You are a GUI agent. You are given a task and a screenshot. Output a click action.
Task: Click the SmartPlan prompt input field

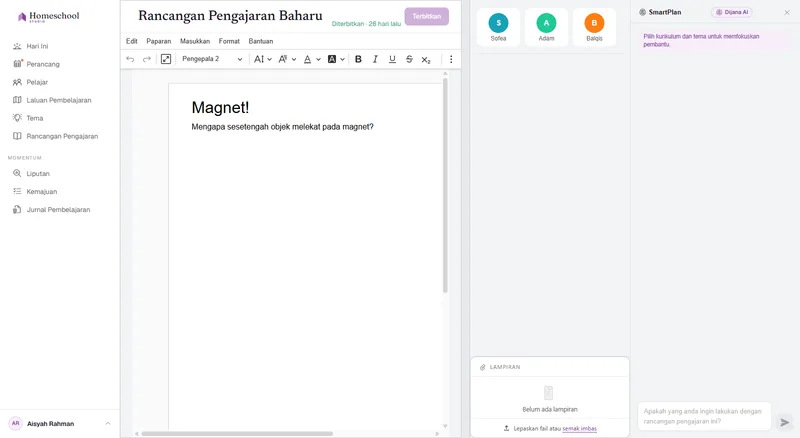coord(704,416)
